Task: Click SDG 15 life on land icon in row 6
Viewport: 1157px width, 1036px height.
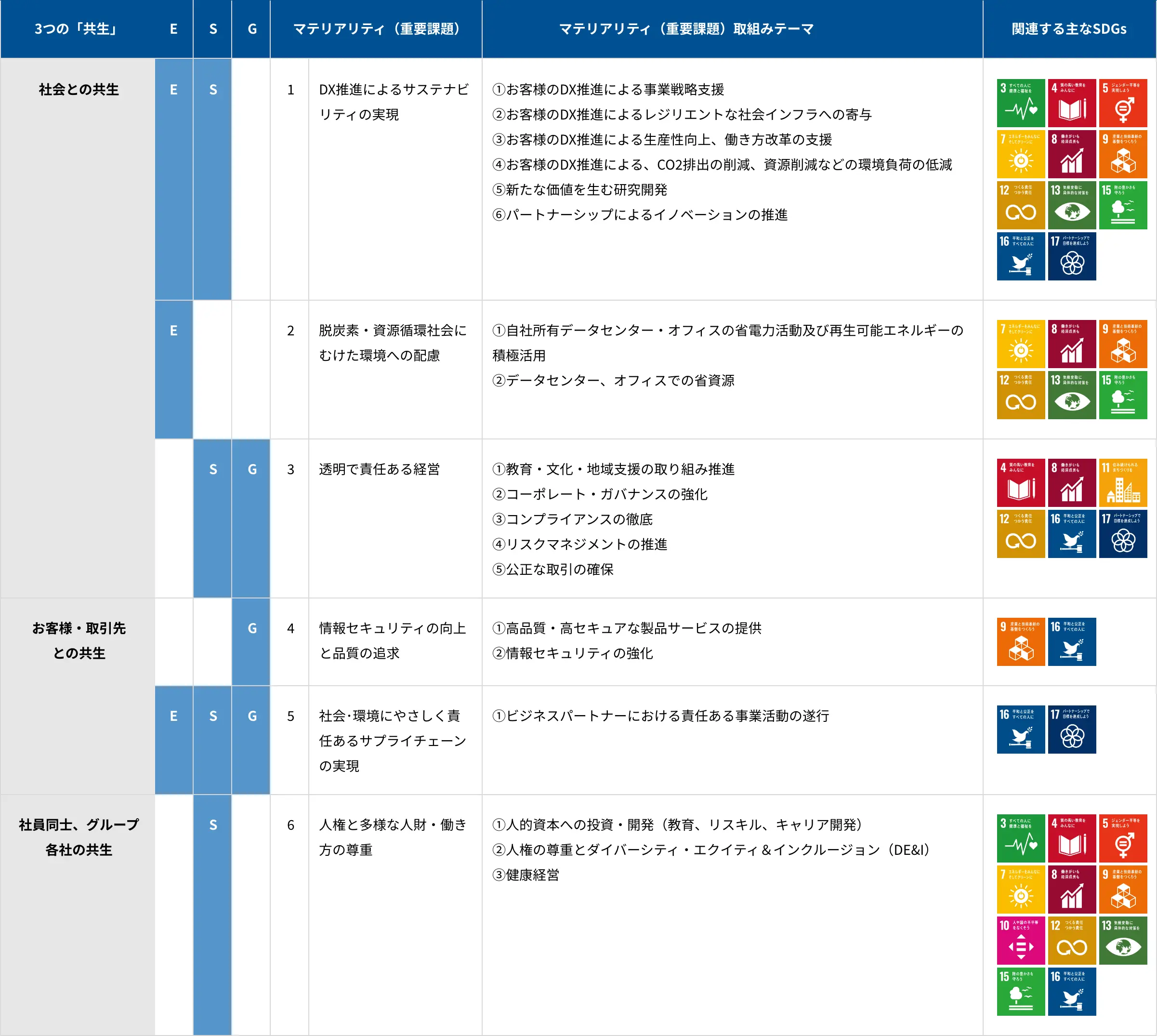Action: [x=1020, y=992]
